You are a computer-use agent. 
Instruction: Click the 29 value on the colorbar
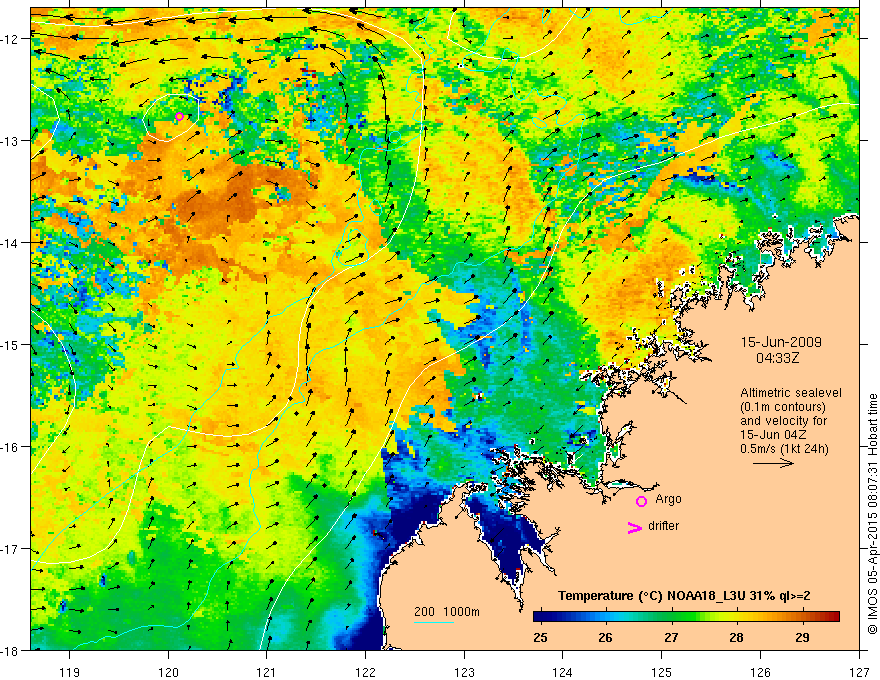click(x=802, y=637)
